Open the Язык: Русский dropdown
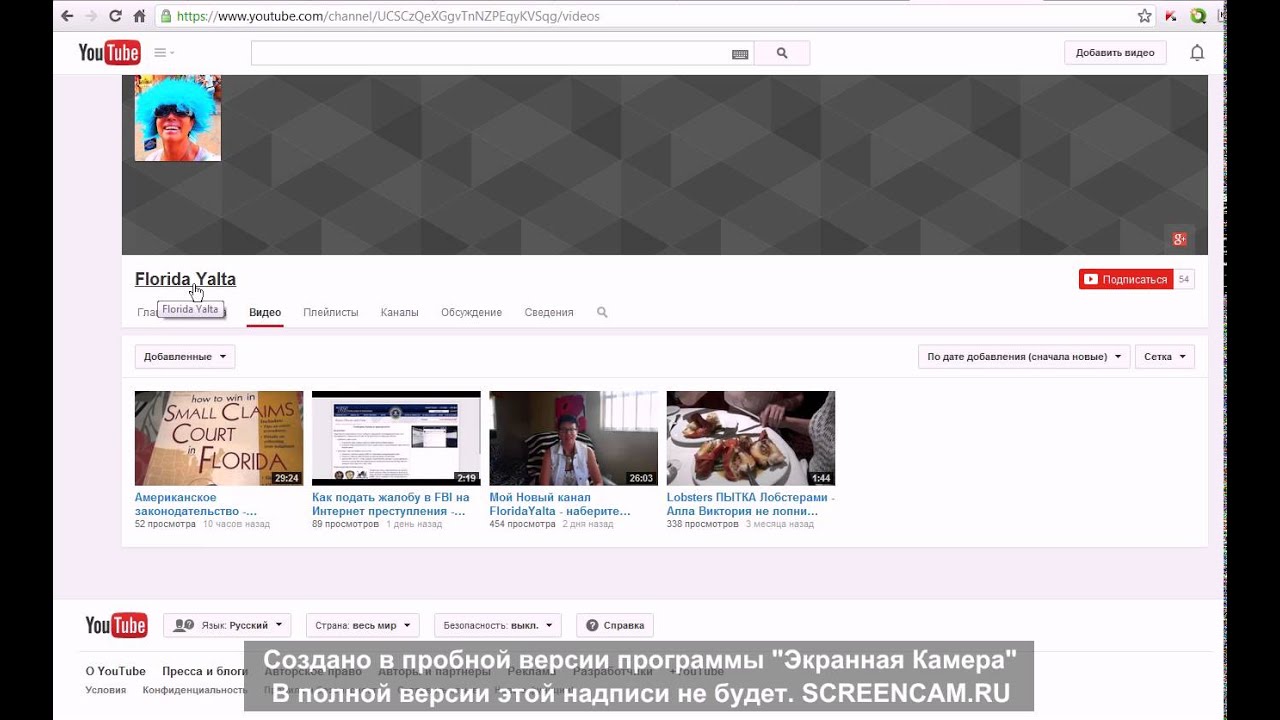 tap(227, 625)
